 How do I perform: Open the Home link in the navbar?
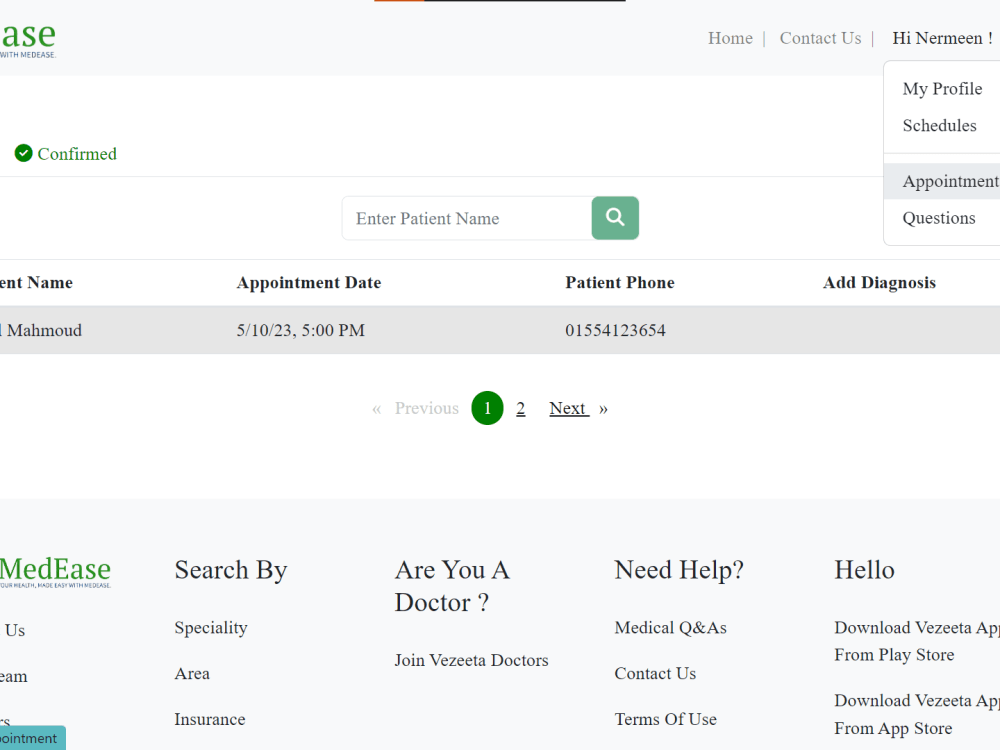point(730,38)
